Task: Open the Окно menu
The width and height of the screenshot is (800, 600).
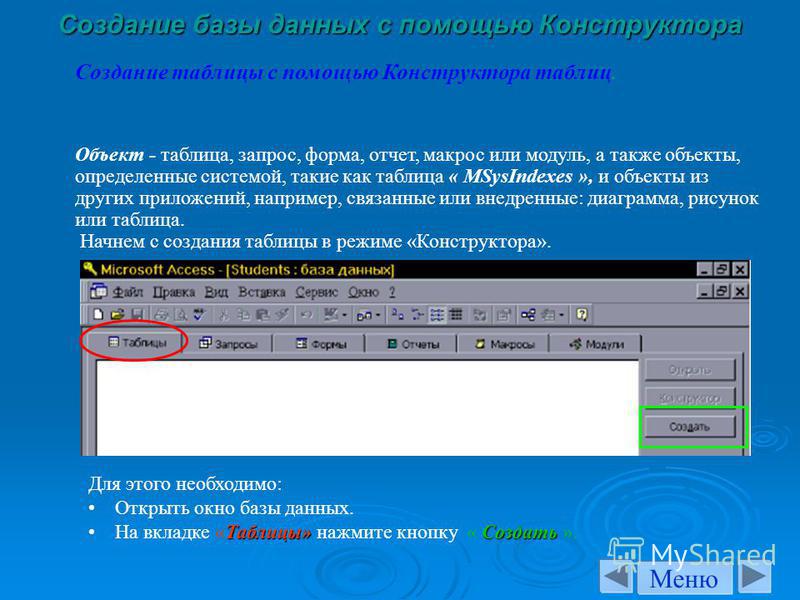Action: click(363, 292)
